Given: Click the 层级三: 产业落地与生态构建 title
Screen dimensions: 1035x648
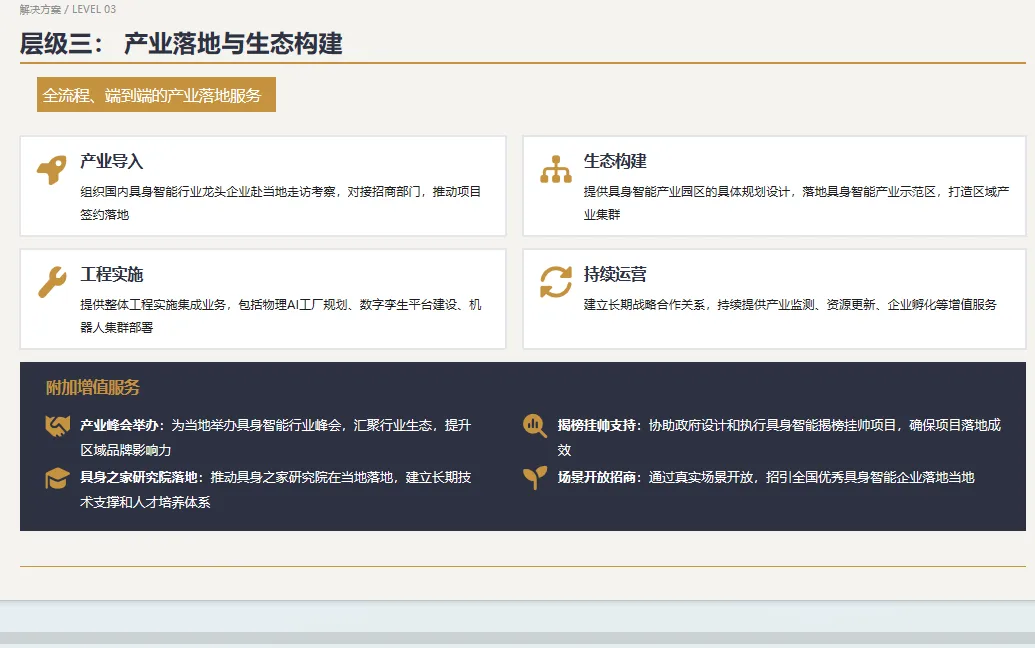Looking at the screenshot, I should tap(181, 44).
